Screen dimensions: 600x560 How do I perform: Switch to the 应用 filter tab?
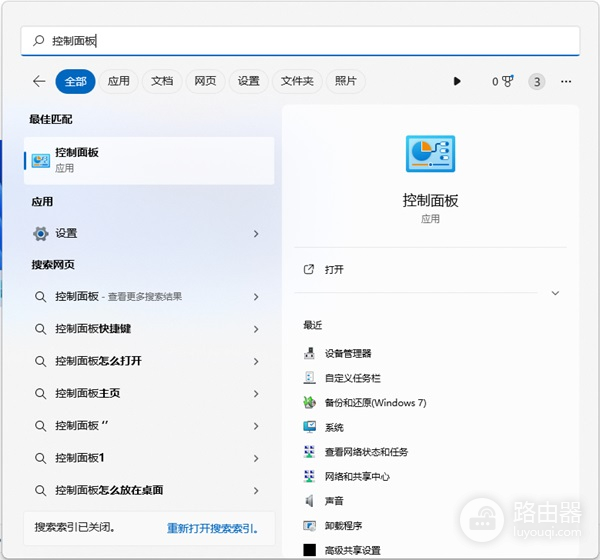click(x=119, y=82)
